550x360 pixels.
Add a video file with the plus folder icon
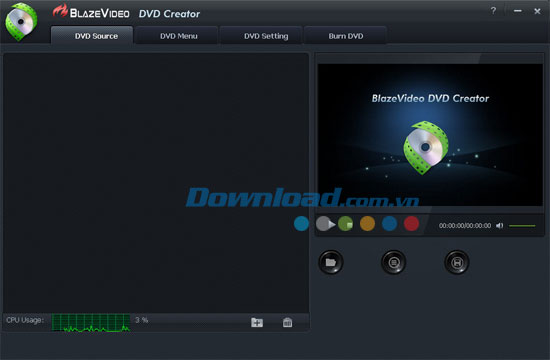257,322
